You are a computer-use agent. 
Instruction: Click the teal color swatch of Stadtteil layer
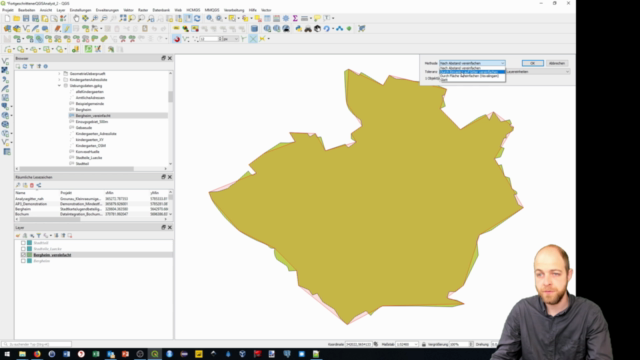[29, 243]
